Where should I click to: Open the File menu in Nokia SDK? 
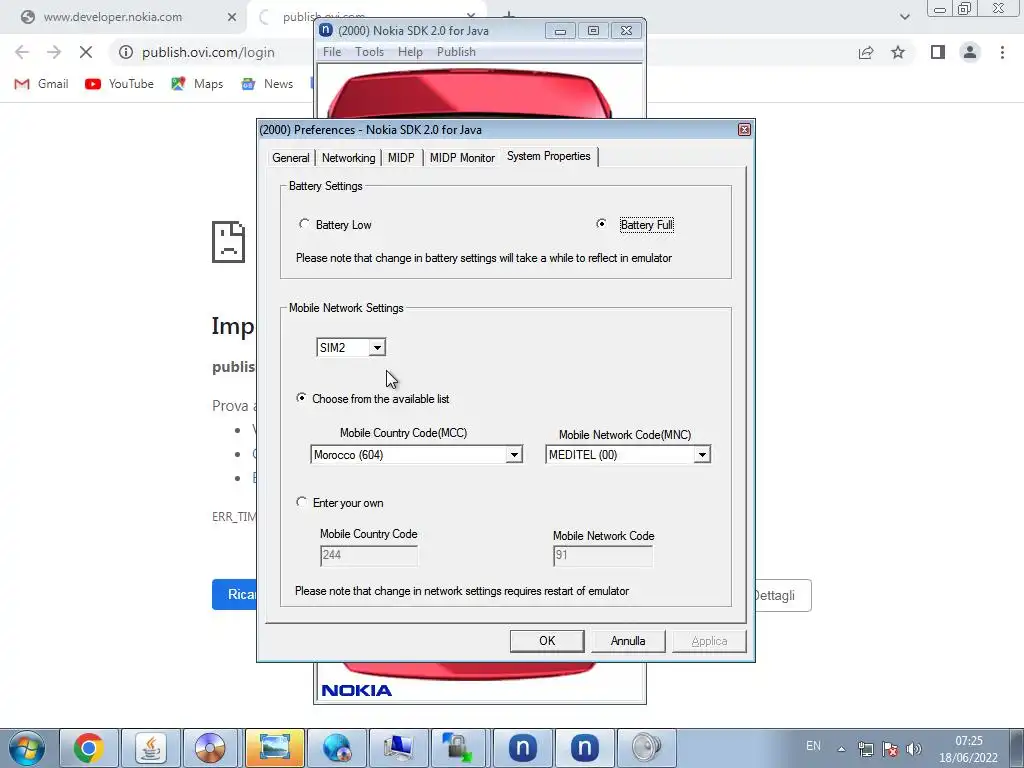tap(332, 52)
